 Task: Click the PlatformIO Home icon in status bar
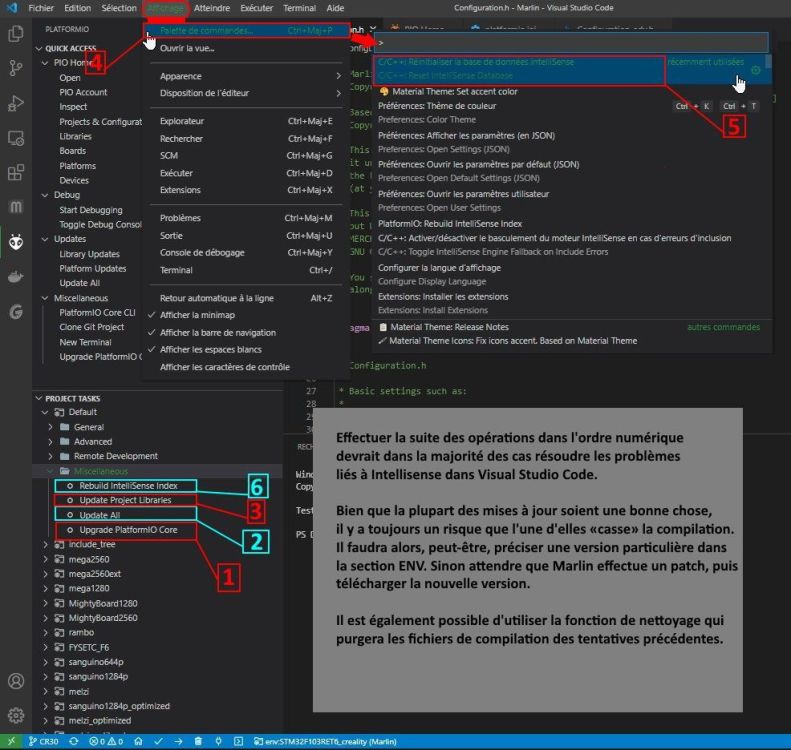point(138,741)
